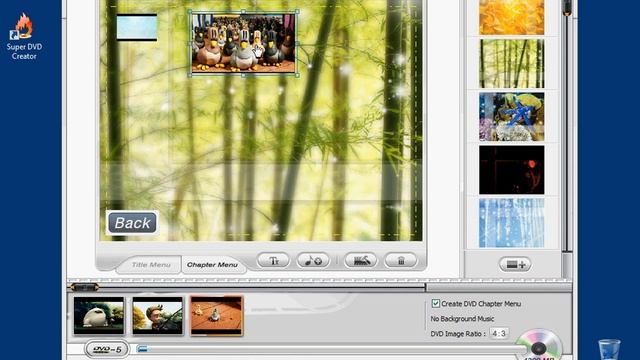Select the orange leaves background template
This screenshot has height=360, width=640.
[511, 17]
